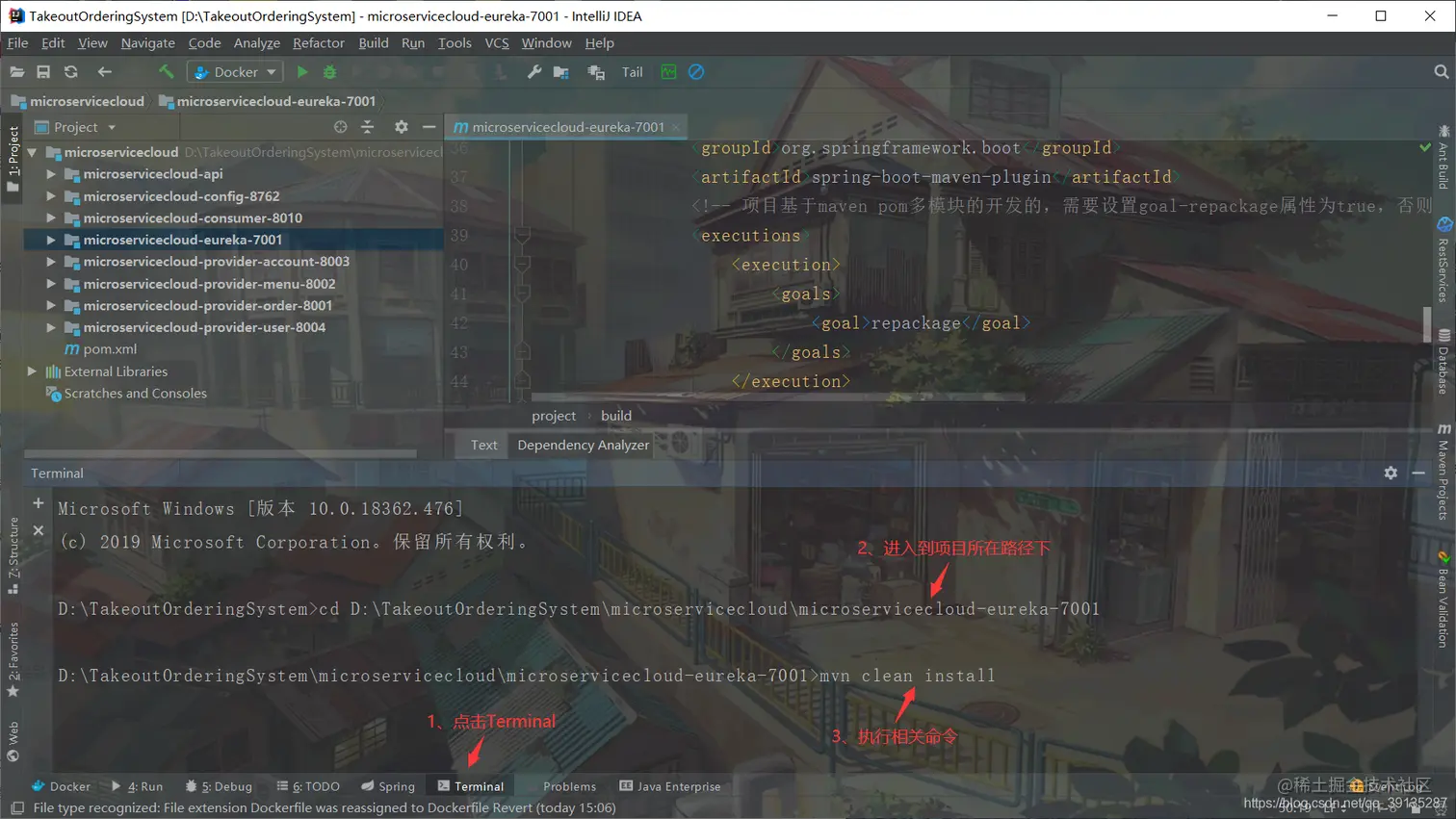This screenshot has width=1456, height=819.
Task: Expand the microservicecloud-api module
Action: click(x=51, y=174)
